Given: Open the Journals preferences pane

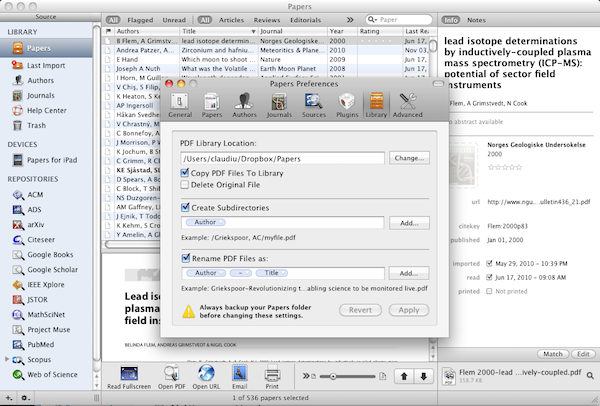Looking at the screenshot, I should [279, 105].
